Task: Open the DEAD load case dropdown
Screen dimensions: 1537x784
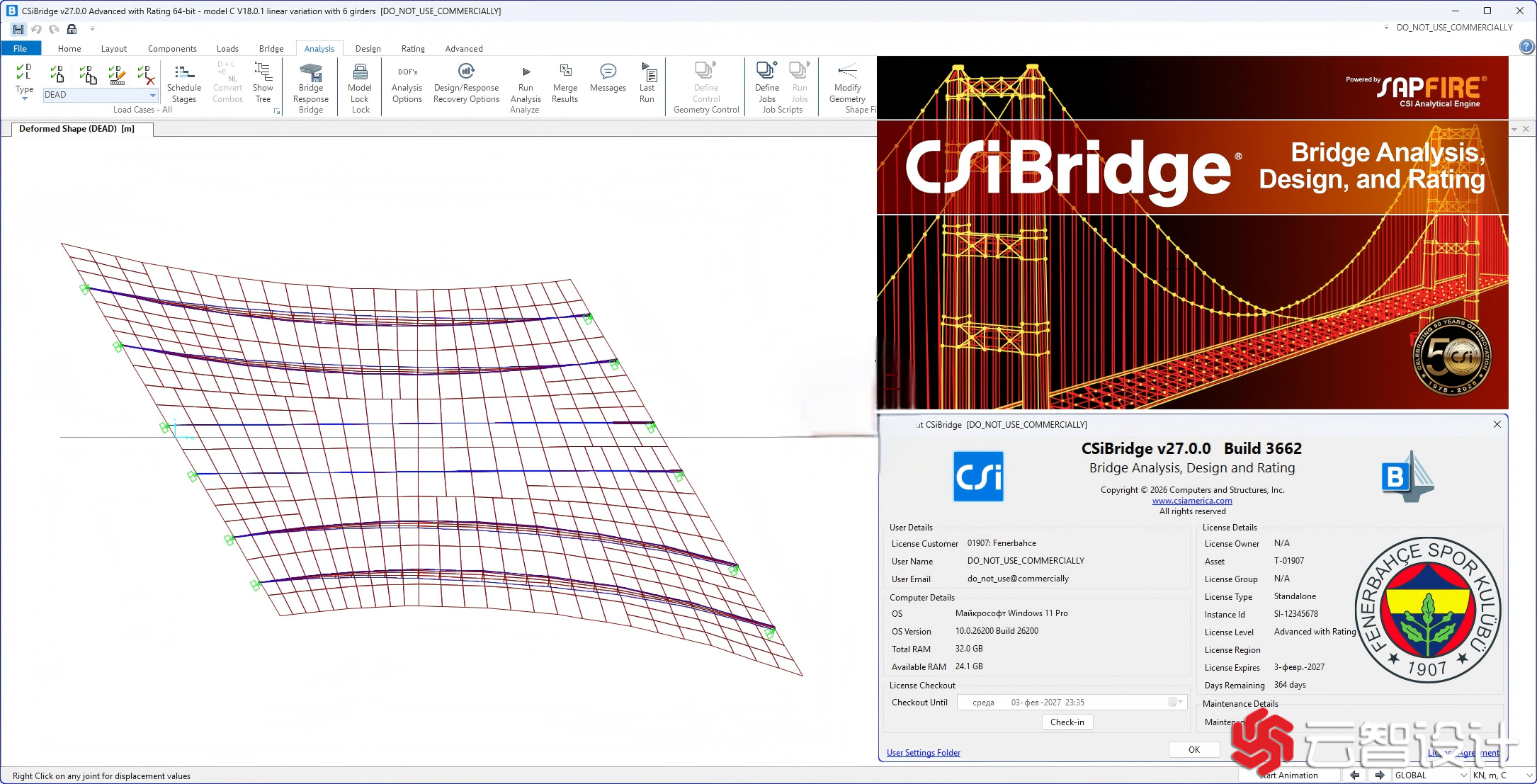Action: pyautogui.click(x=152, y=94)
